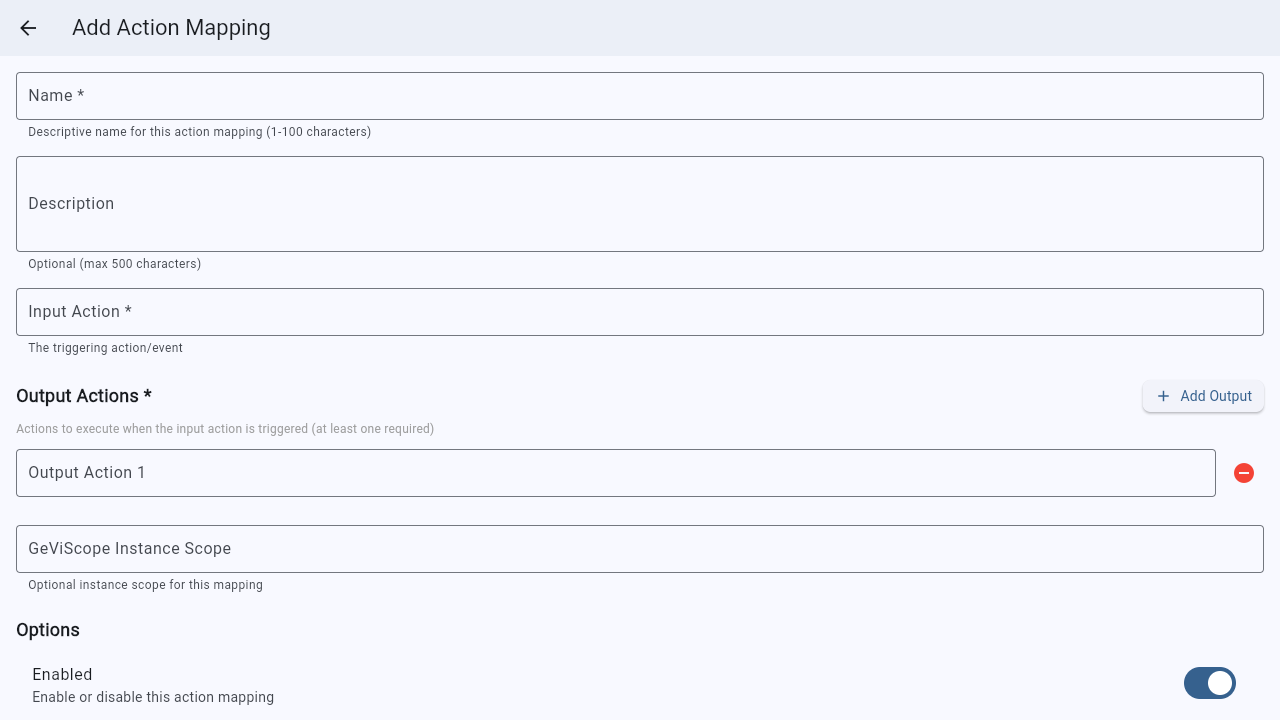Click the 'at least one required' helper text
1280x720 pixels.
[225, 429]
